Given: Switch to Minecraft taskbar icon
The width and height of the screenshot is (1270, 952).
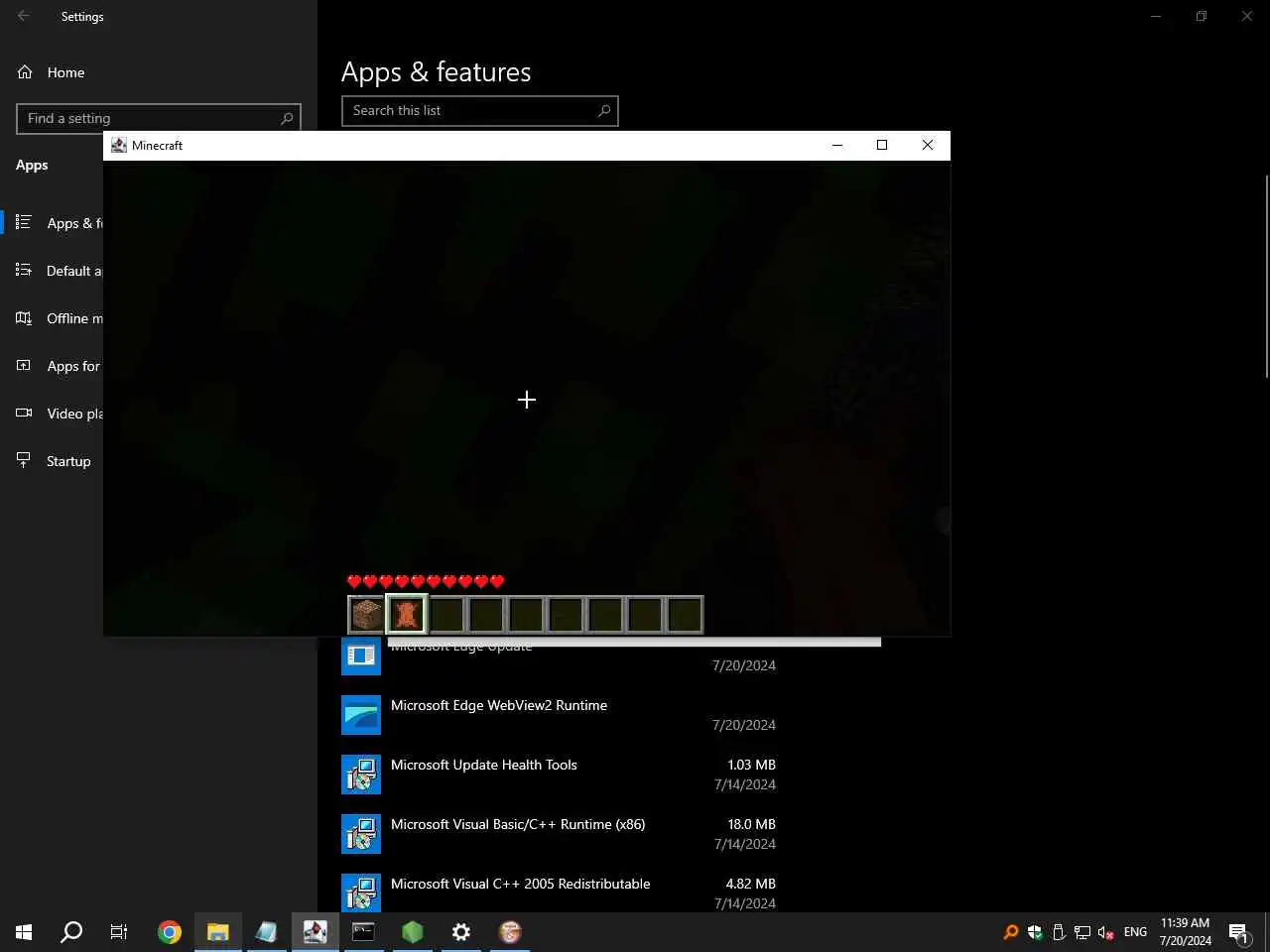Looking at the screenshot, I should click(316, 932).
